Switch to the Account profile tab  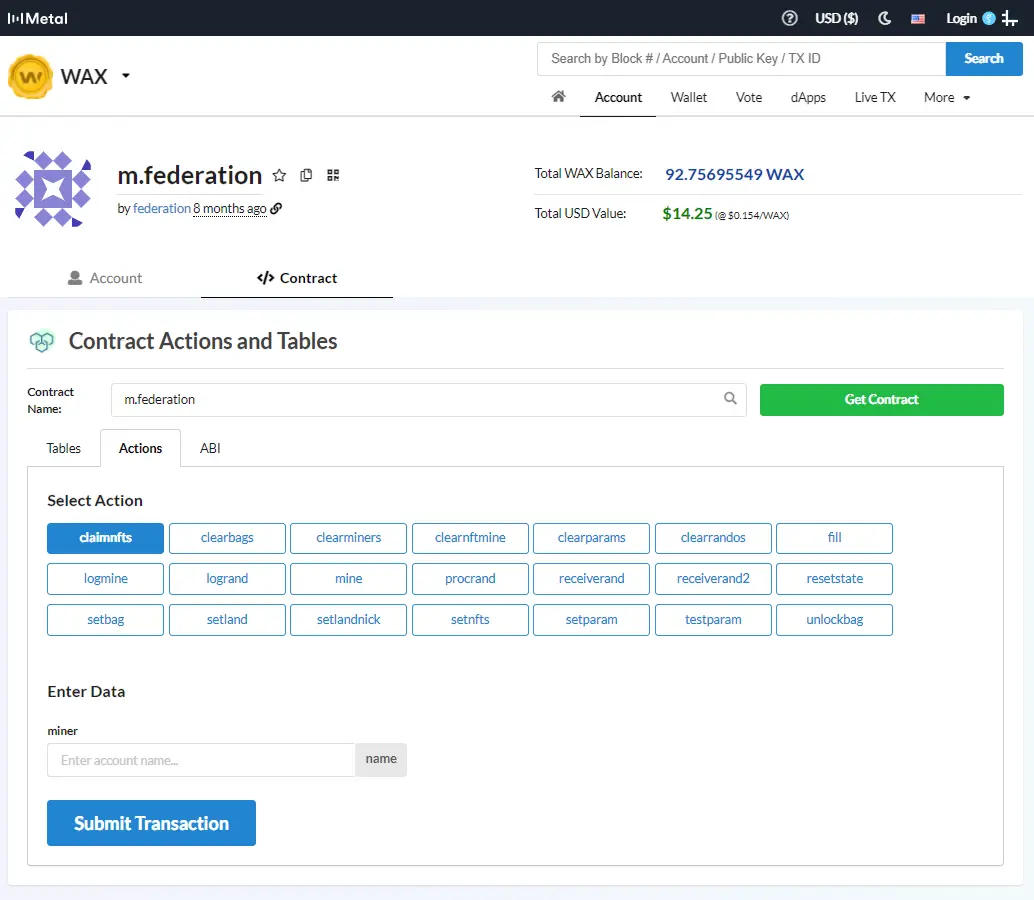(x=105, y=278)
